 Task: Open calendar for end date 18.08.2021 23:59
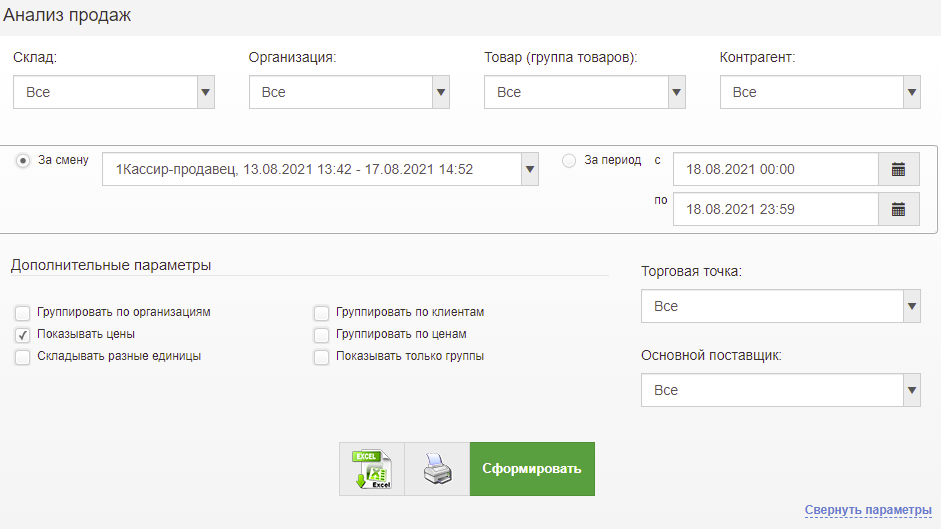tap(898, 209)
